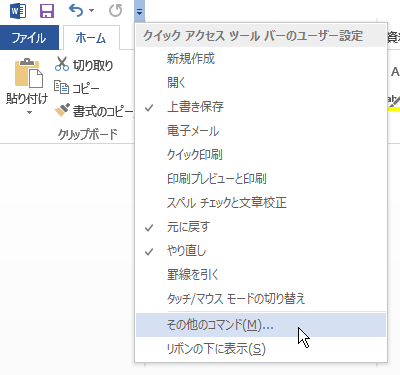Copy selection with the コピー button
Screen dimensions: 400x375
(x=77, y=88)
